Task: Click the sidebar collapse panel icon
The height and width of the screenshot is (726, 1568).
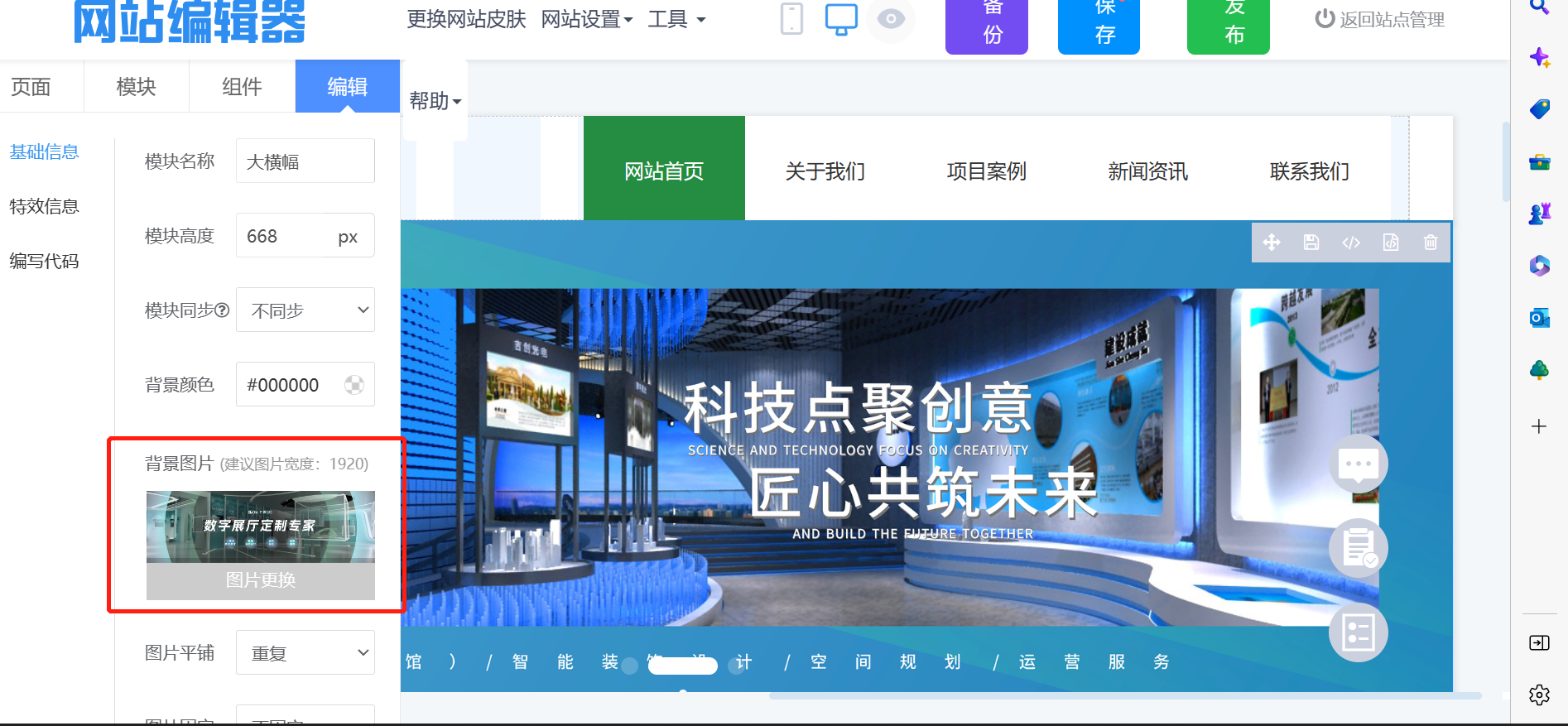Action: pyautogui.click(x=1539, y=643)
